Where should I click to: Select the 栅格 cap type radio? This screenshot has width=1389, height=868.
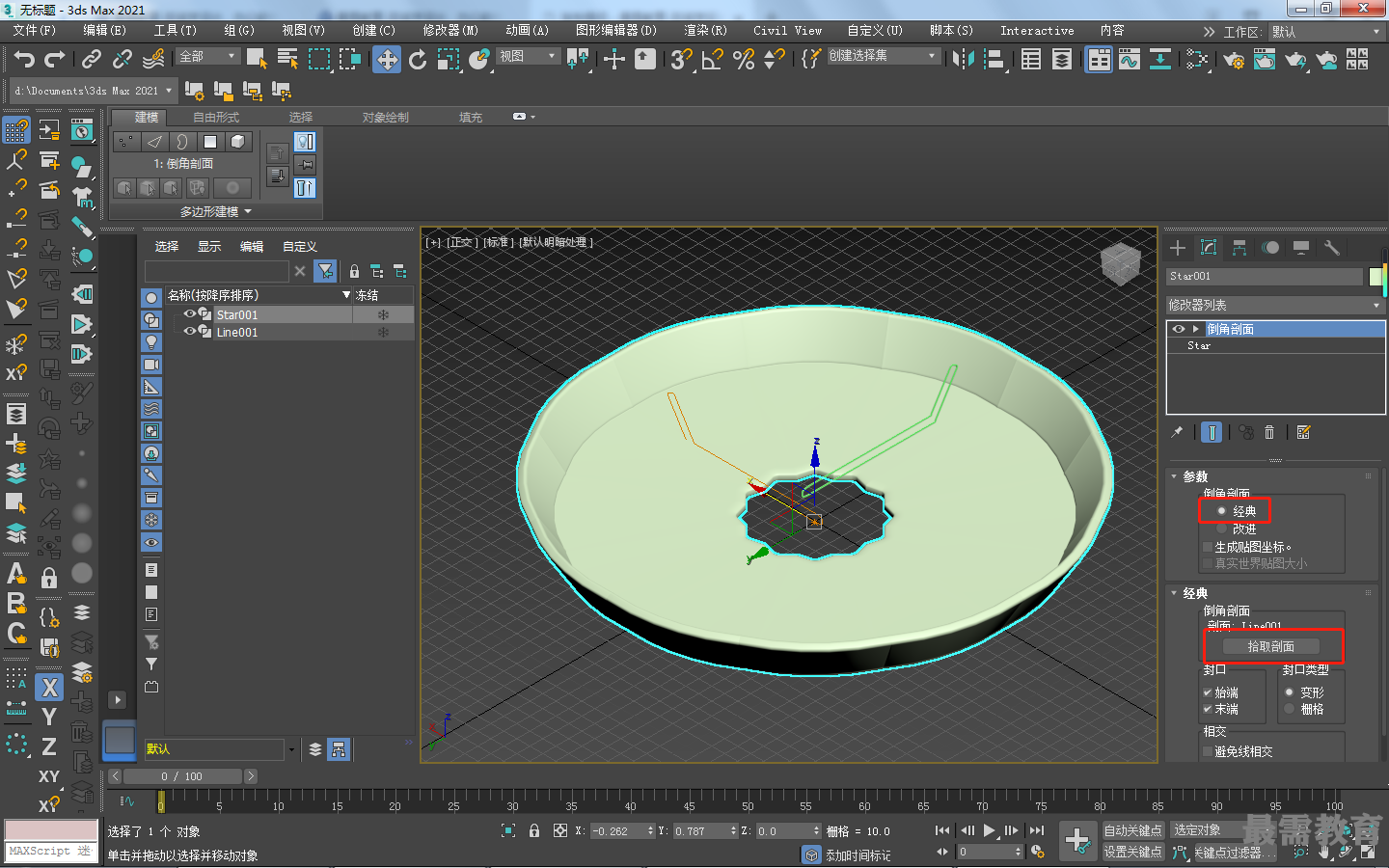pyautogui.click(x=1289, y=709)
